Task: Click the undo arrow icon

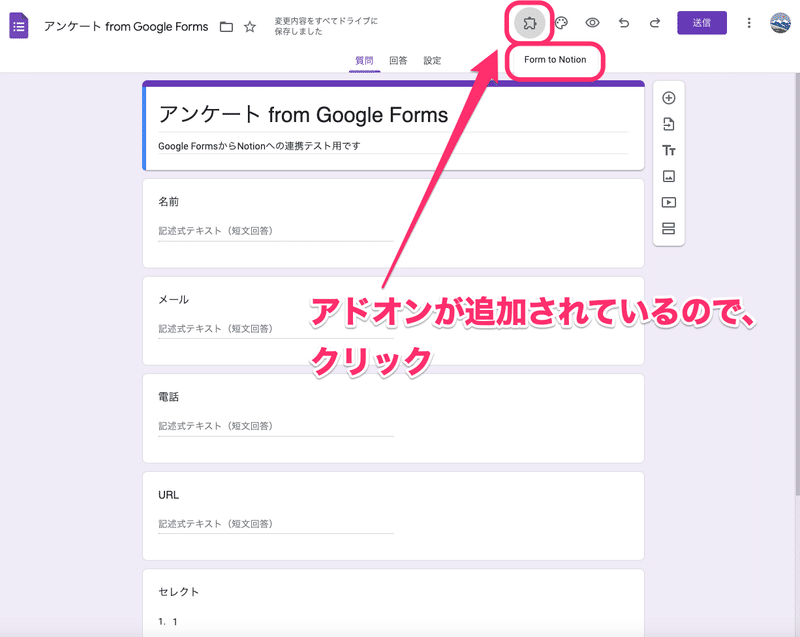Action: pyautogui.click(x=623, y=23)
